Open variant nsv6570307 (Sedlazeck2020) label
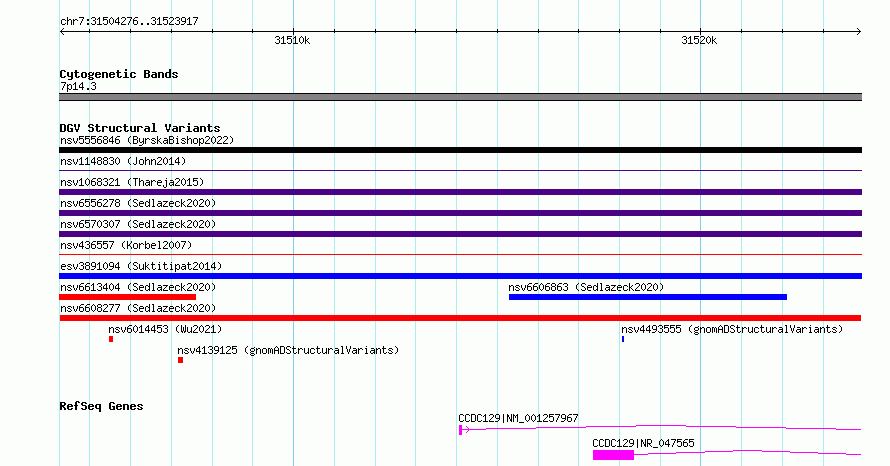890x466 pixels. pos(138,224)
